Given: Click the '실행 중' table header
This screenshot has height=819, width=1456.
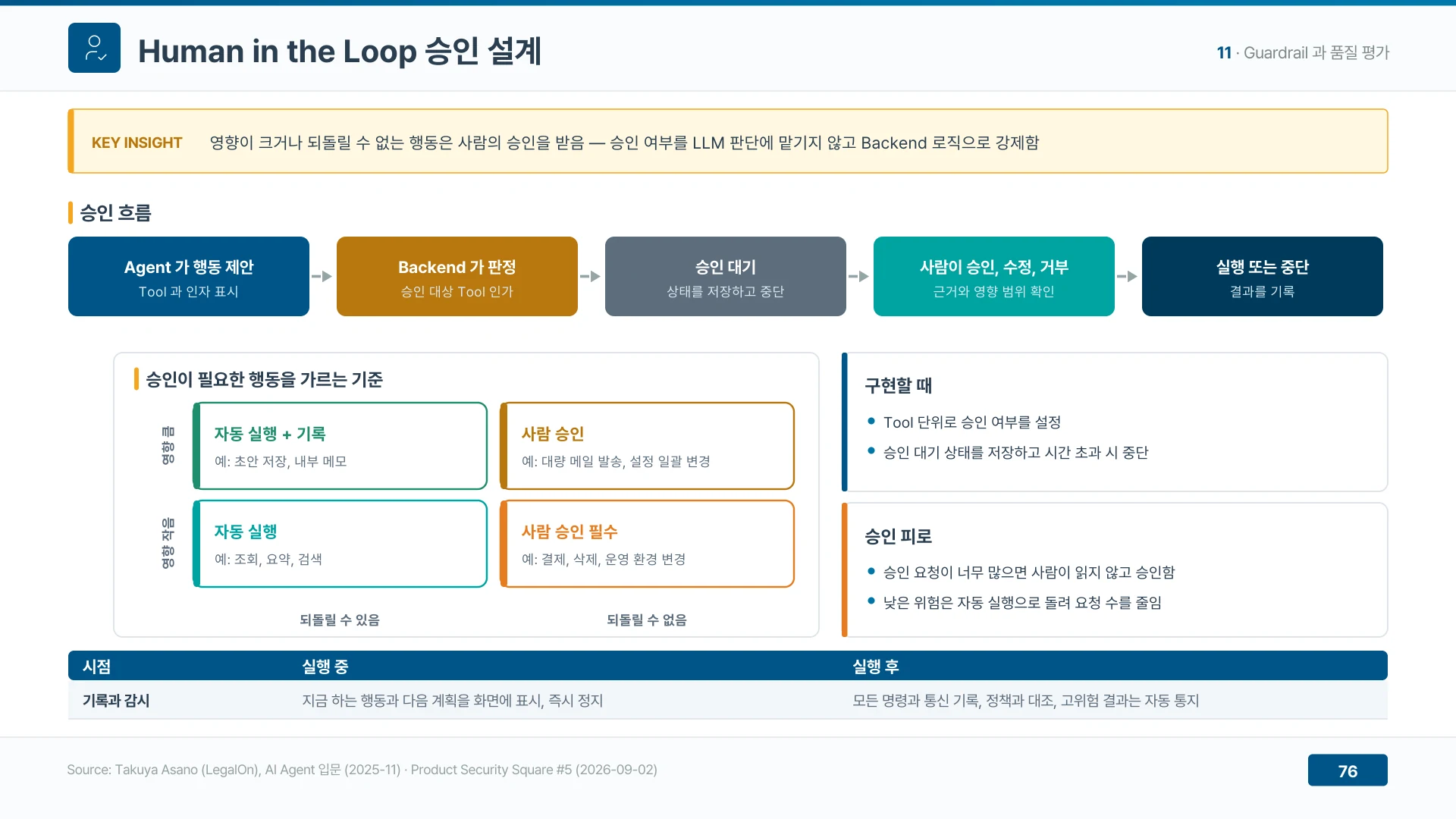Looking at the screenshot, I should point(325,667).
